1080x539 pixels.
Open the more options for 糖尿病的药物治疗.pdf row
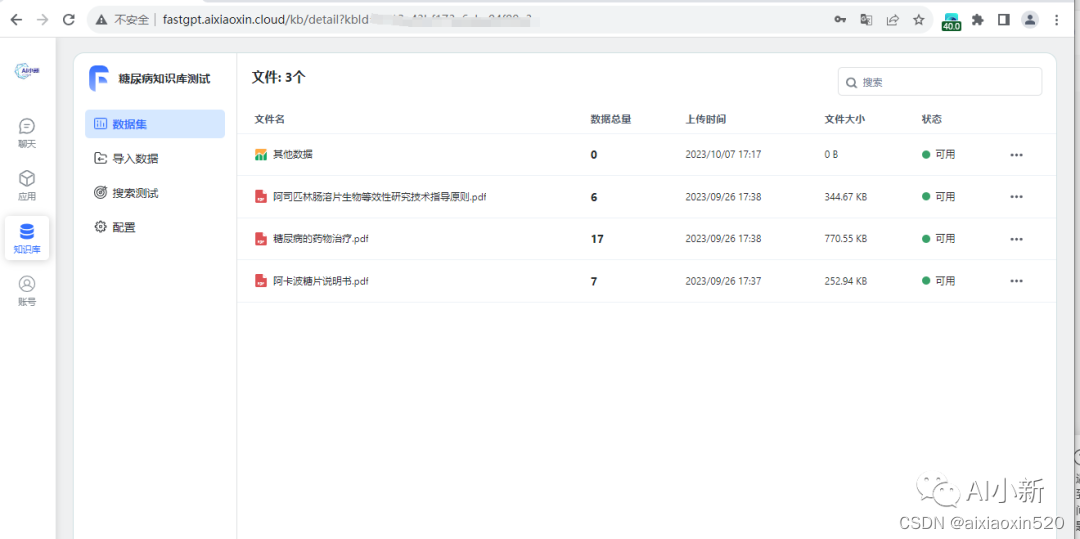tap(1016, 239)
